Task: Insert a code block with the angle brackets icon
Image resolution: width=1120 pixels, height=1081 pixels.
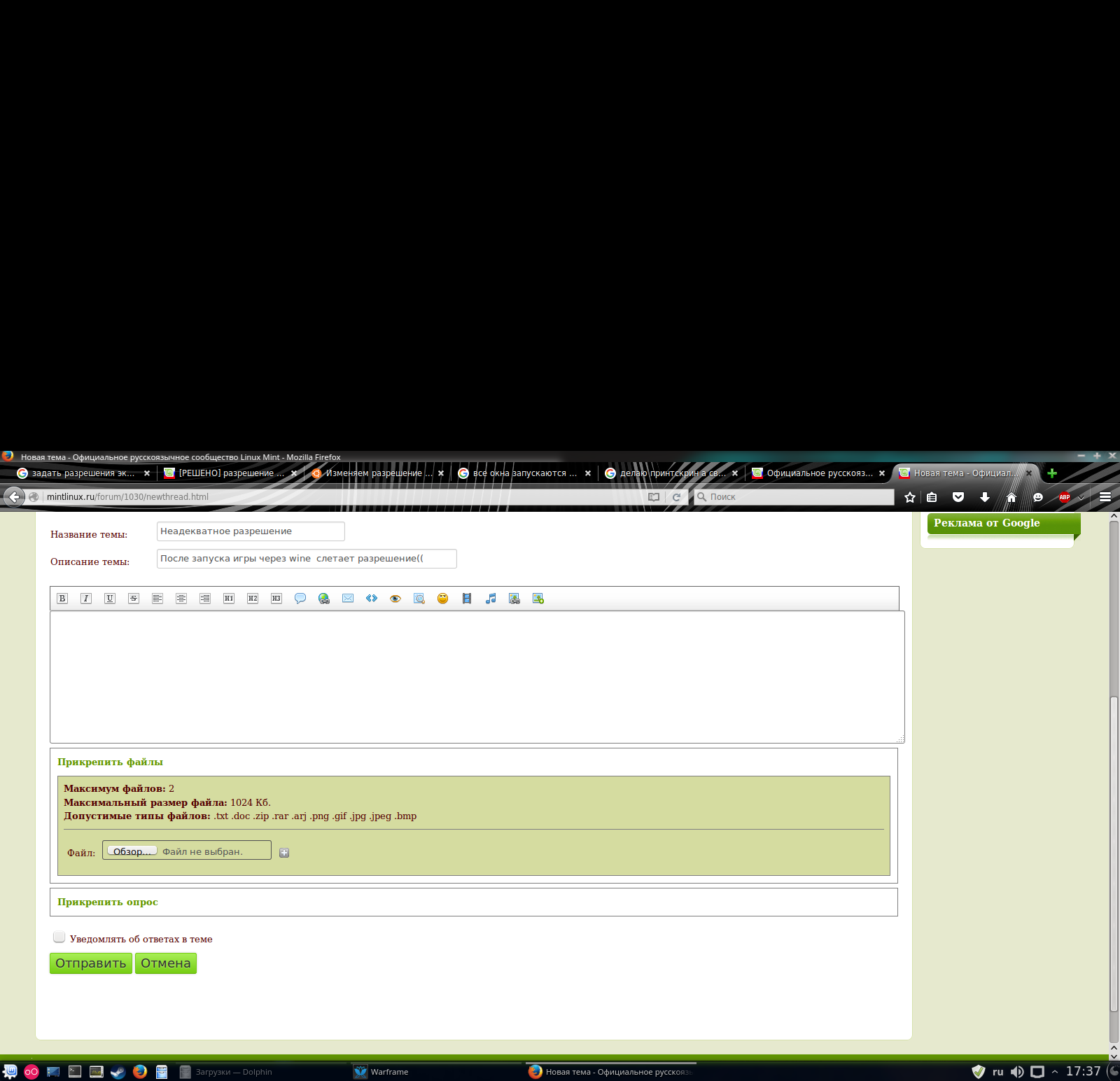Action: coord(372,599)
